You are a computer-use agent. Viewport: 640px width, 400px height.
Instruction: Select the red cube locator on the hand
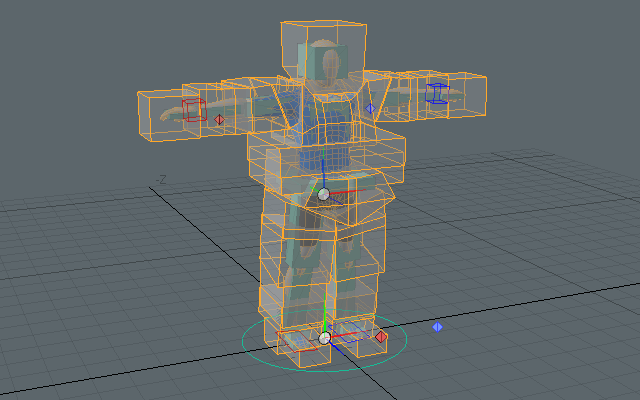193,110
